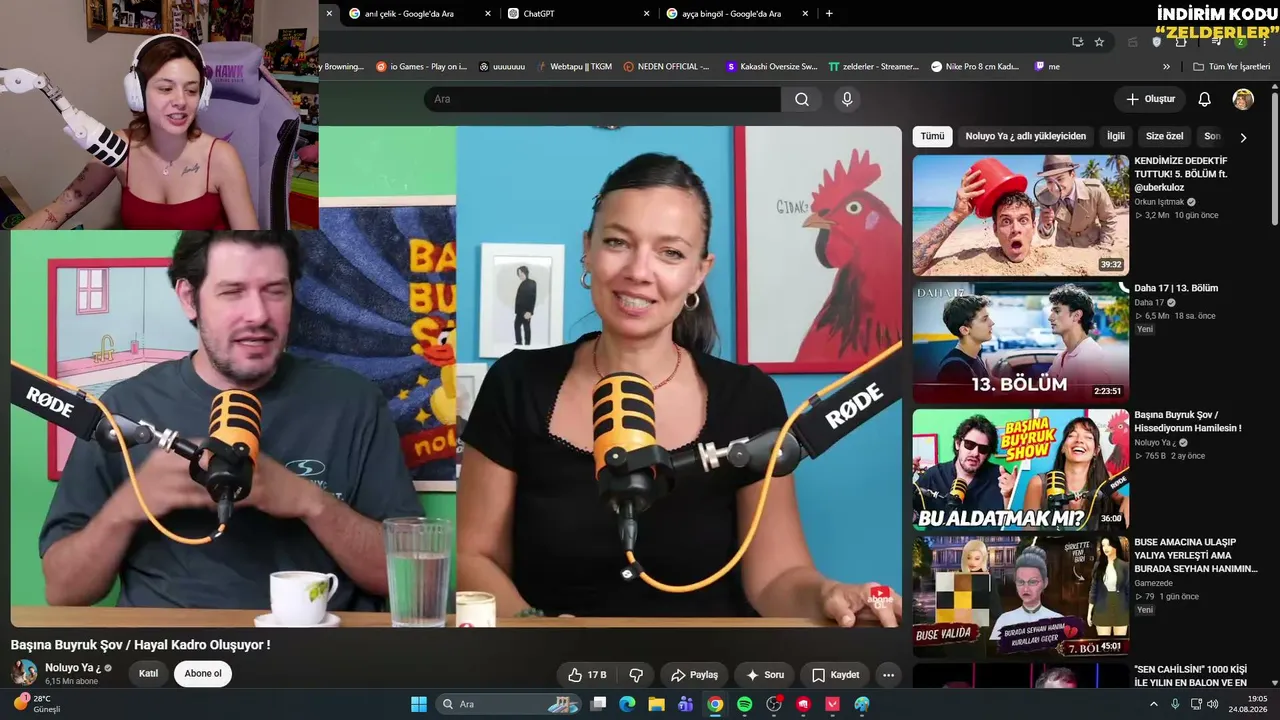Open the new tab plus button
Screen dimensions: 1280x720
click(829, 14)
